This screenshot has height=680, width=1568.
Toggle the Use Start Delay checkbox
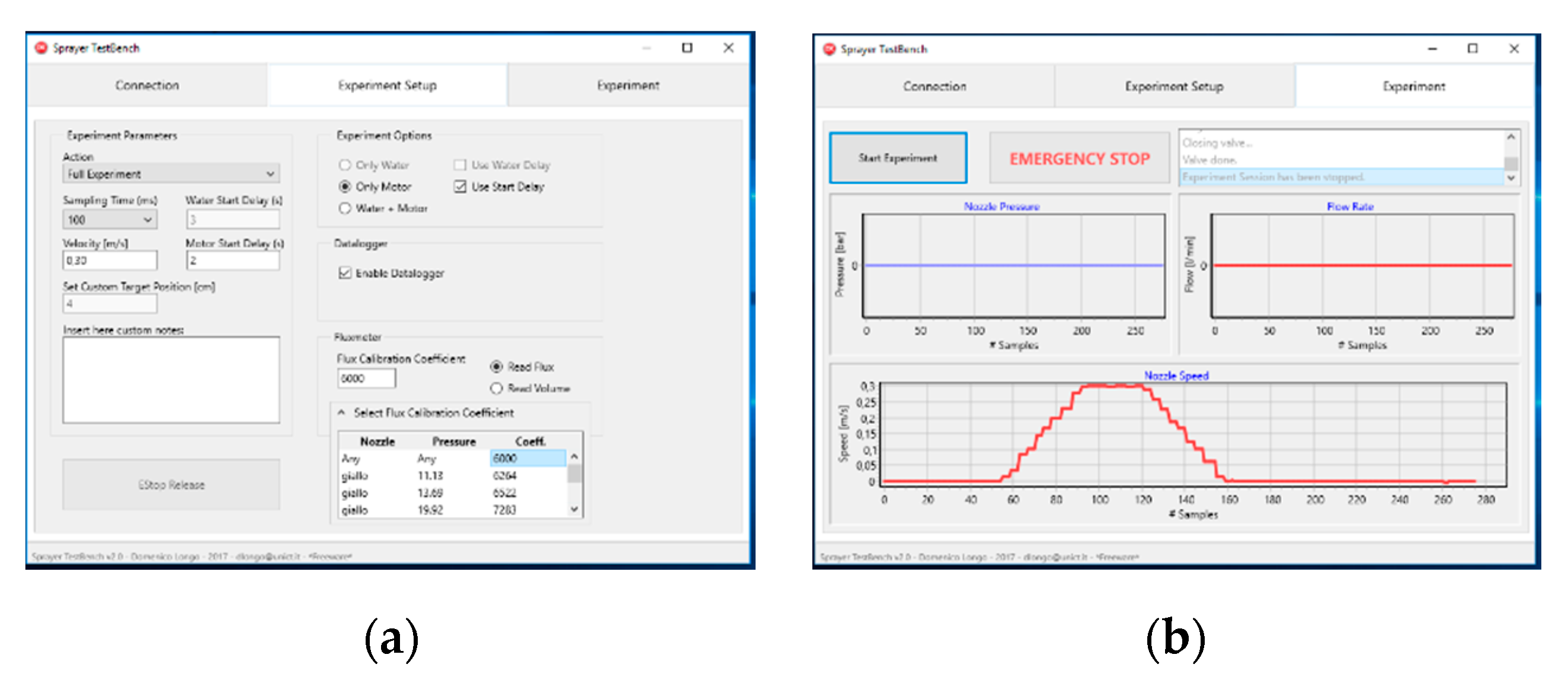(460, 187)
